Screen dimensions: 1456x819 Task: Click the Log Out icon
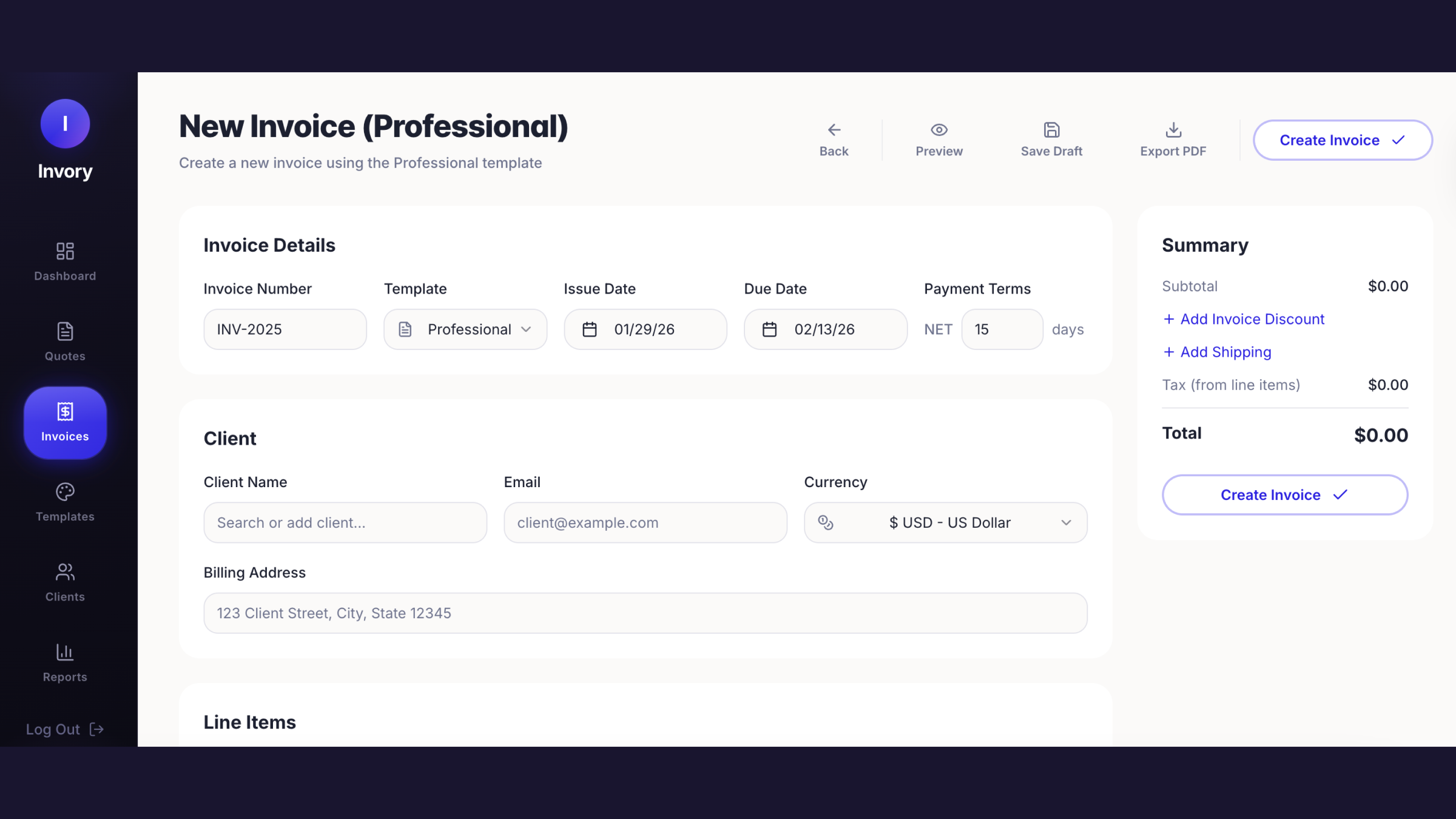[97, 729]
